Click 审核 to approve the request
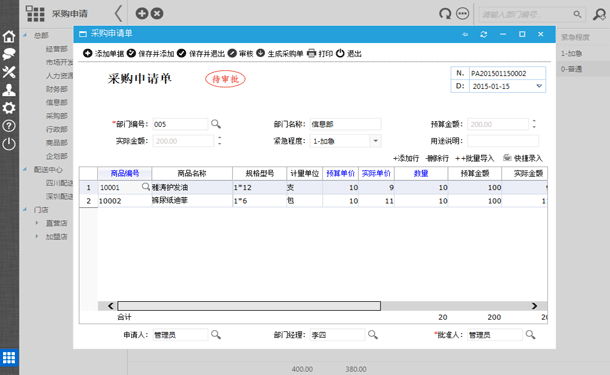610x375 pixels. click(240, 53)
